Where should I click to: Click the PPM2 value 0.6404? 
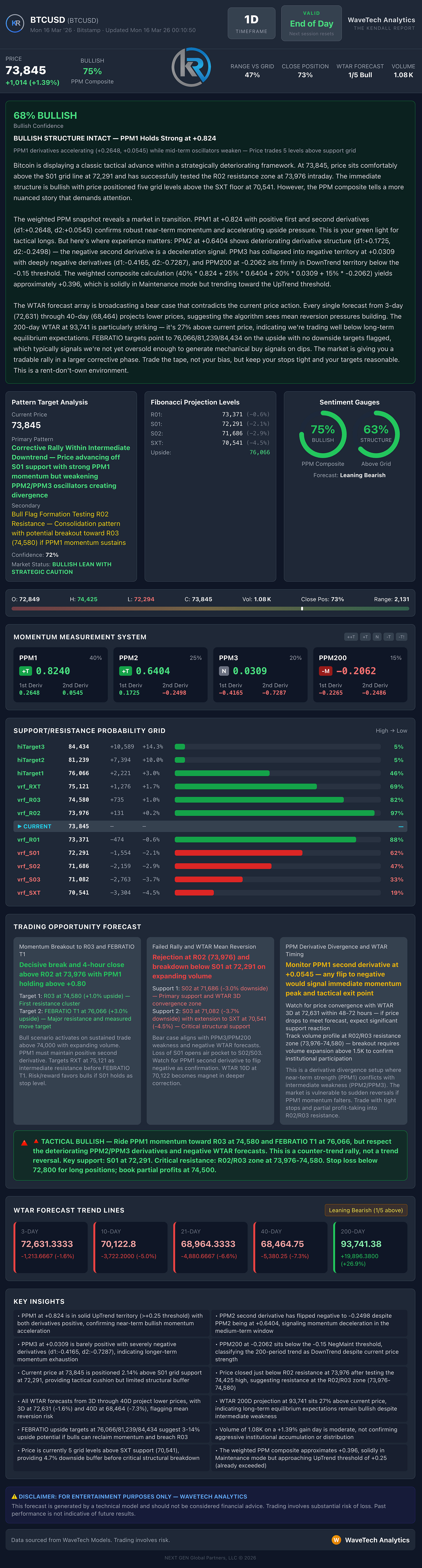153,671
